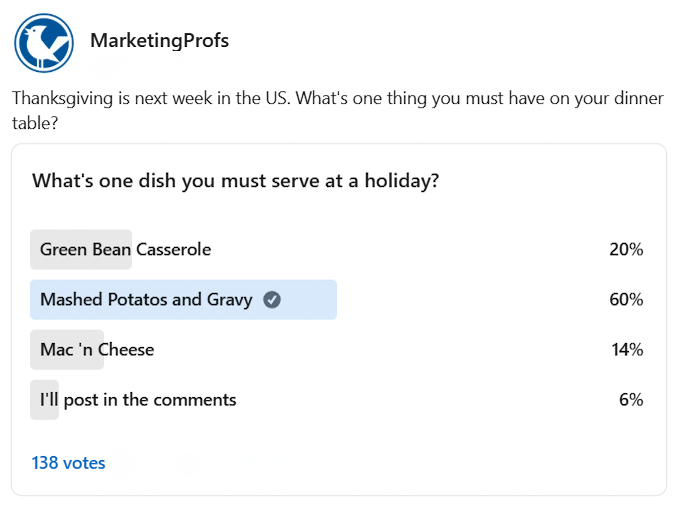Click the gray result bar behind Green Bean

coord(81,250)
